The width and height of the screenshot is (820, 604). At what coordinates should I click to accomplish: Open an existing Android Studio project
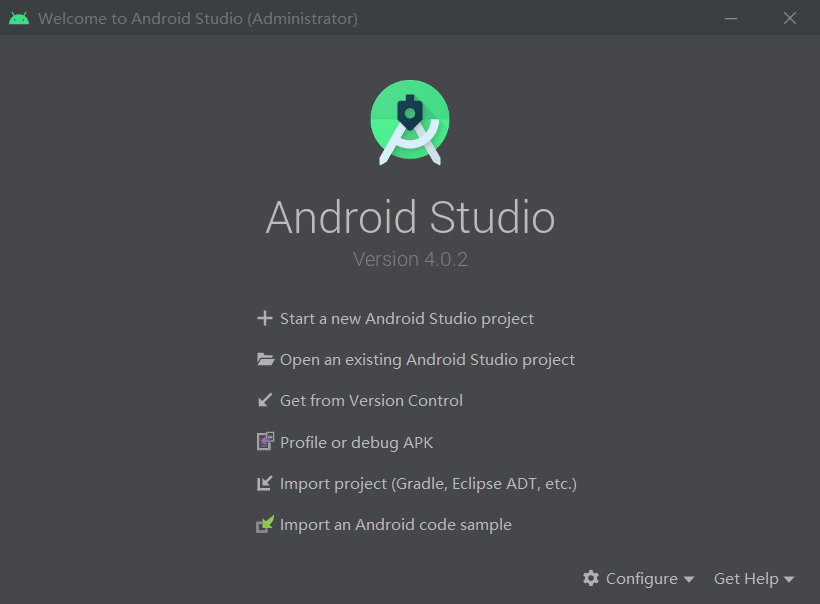[427, 359]
